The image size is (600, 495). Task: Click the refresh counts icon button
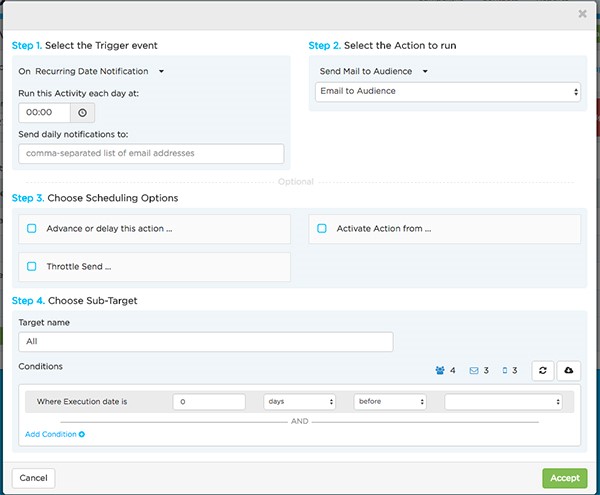click(x=543, y=370)
